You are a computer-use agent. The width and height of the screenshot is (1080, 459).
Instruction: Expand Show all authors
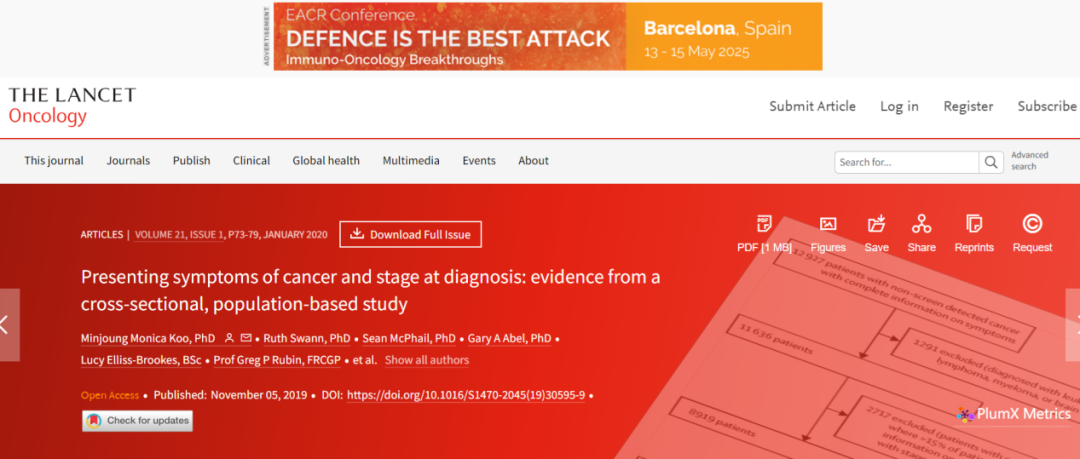click(x=426, y=360)
